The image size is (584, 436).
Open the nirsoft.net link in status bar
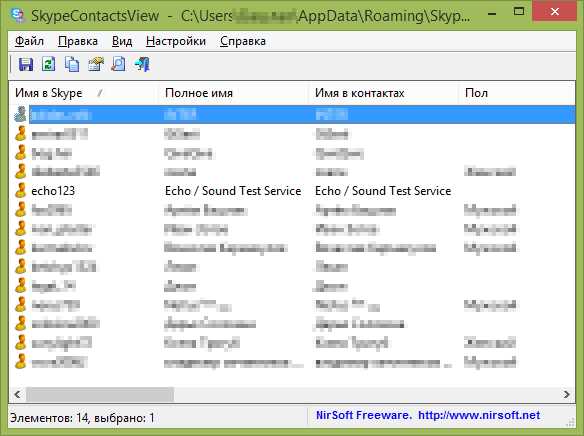pyautogui.click(x=479, y=415)
